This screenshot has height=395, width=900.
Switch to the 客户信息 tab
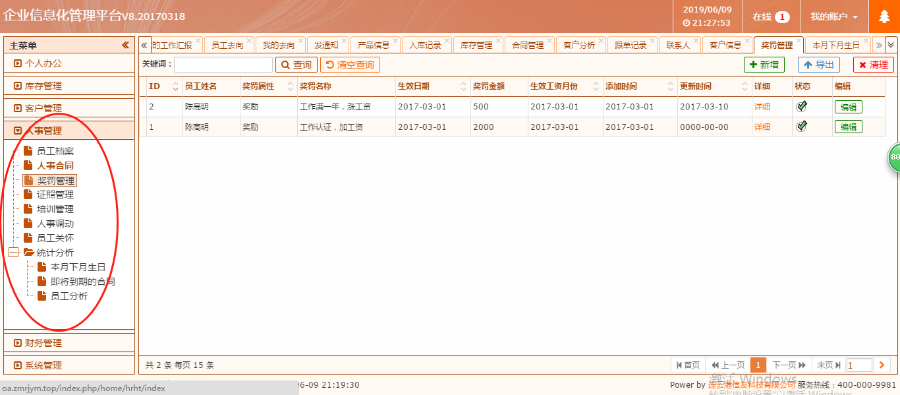(x=725, y=45)
